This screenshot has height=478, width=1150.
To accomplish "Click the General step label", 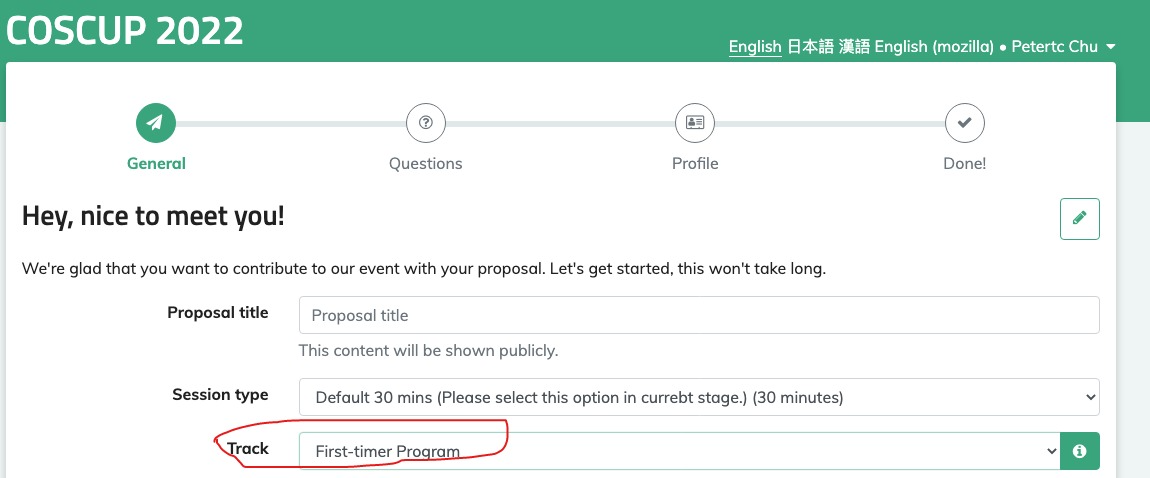I will point(156,163).
